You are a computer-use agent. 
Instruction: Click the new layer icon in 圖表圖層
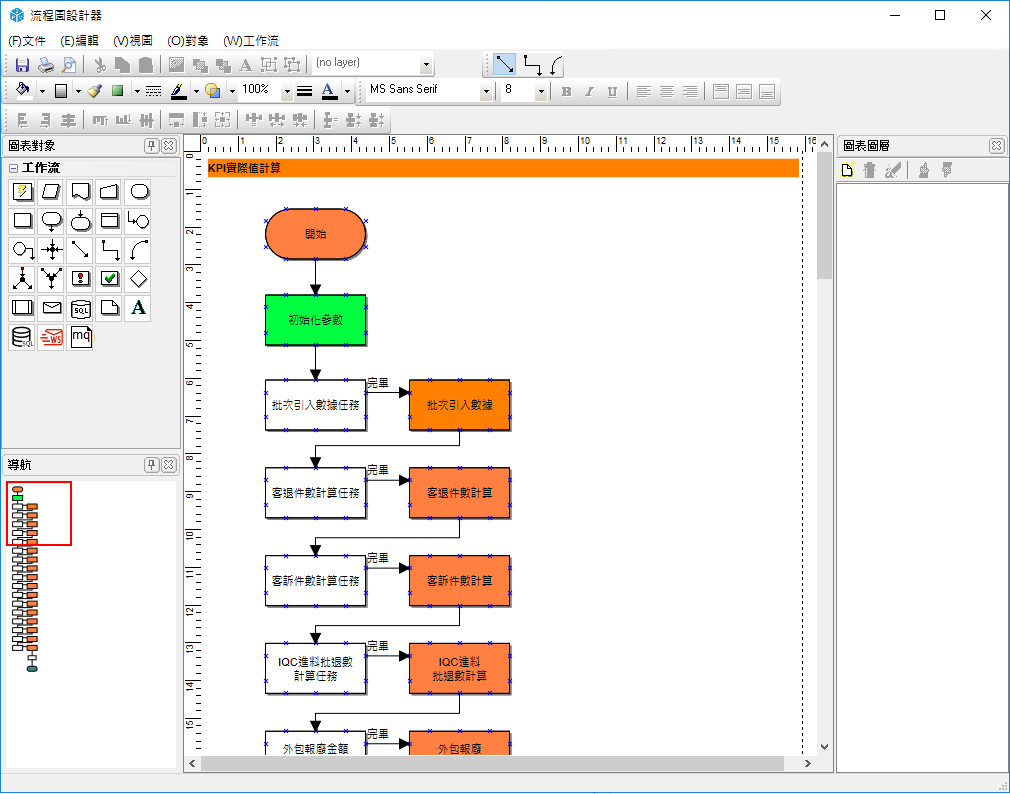point(848,170)
